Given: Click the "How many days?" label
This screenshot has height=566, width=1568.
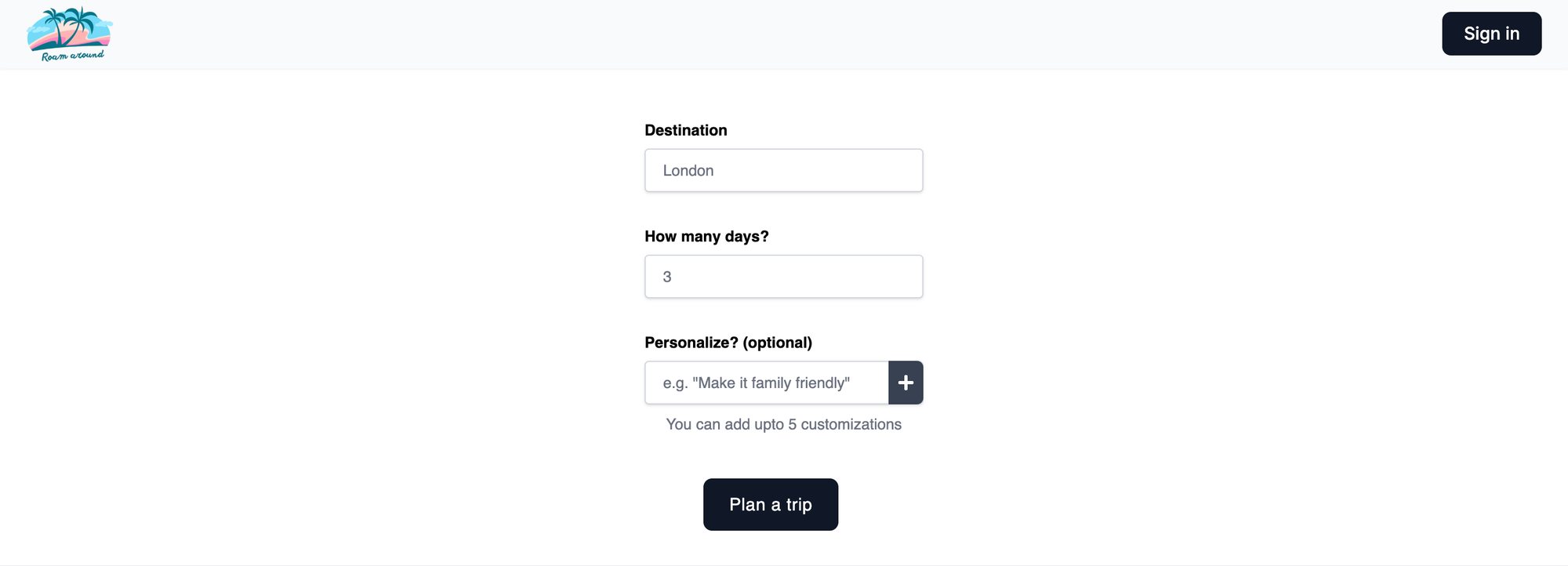Looking at the screenshot, I should pos(706,236).
